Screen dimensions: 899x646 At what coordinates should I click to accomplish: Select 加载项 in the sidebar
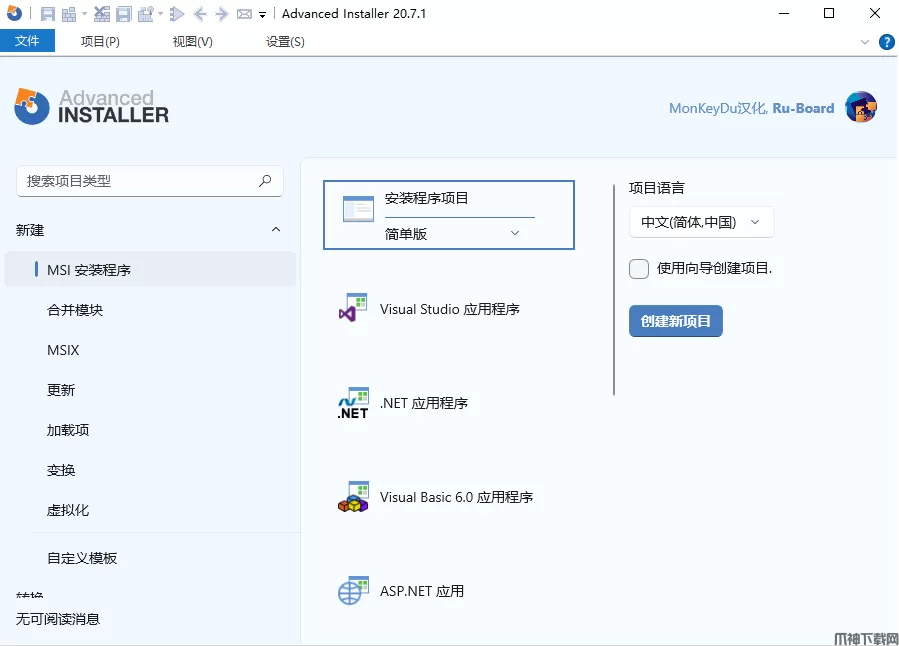coord(68,430)
